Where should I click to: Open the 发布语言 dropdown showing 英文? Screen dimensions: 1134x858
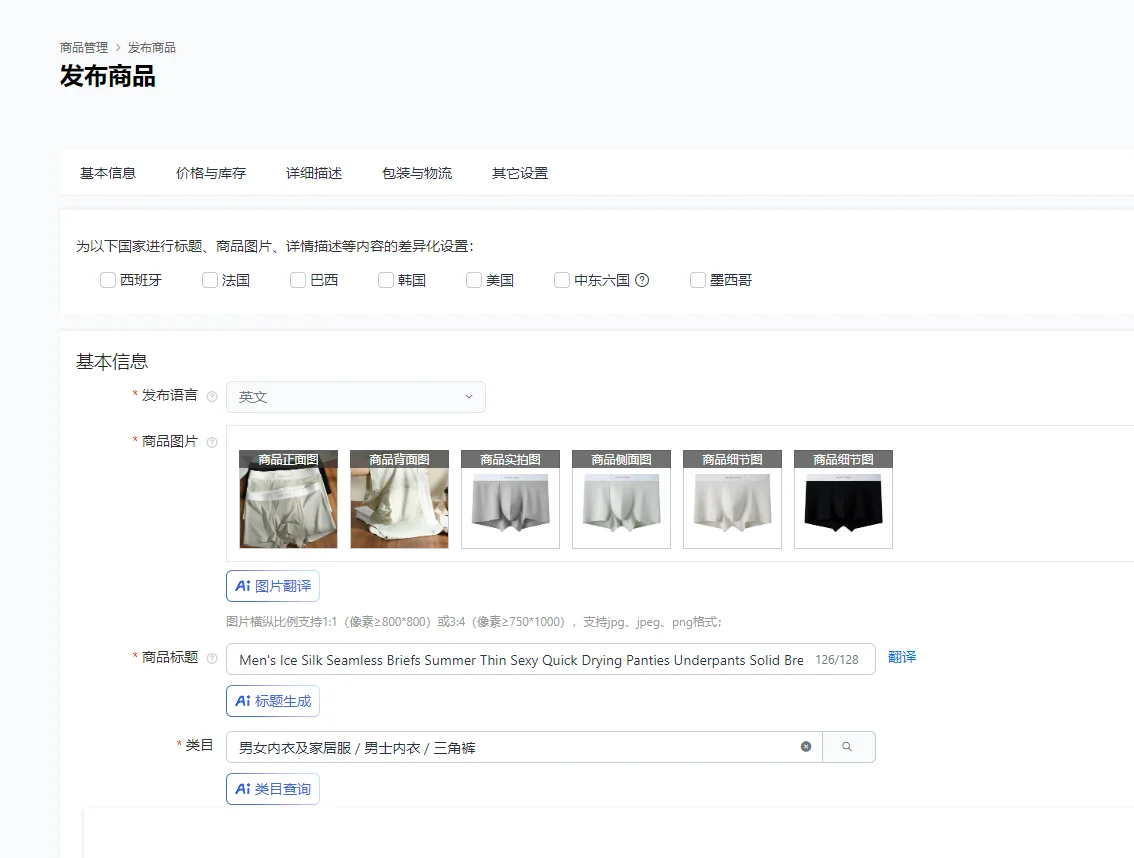point(356,397)
